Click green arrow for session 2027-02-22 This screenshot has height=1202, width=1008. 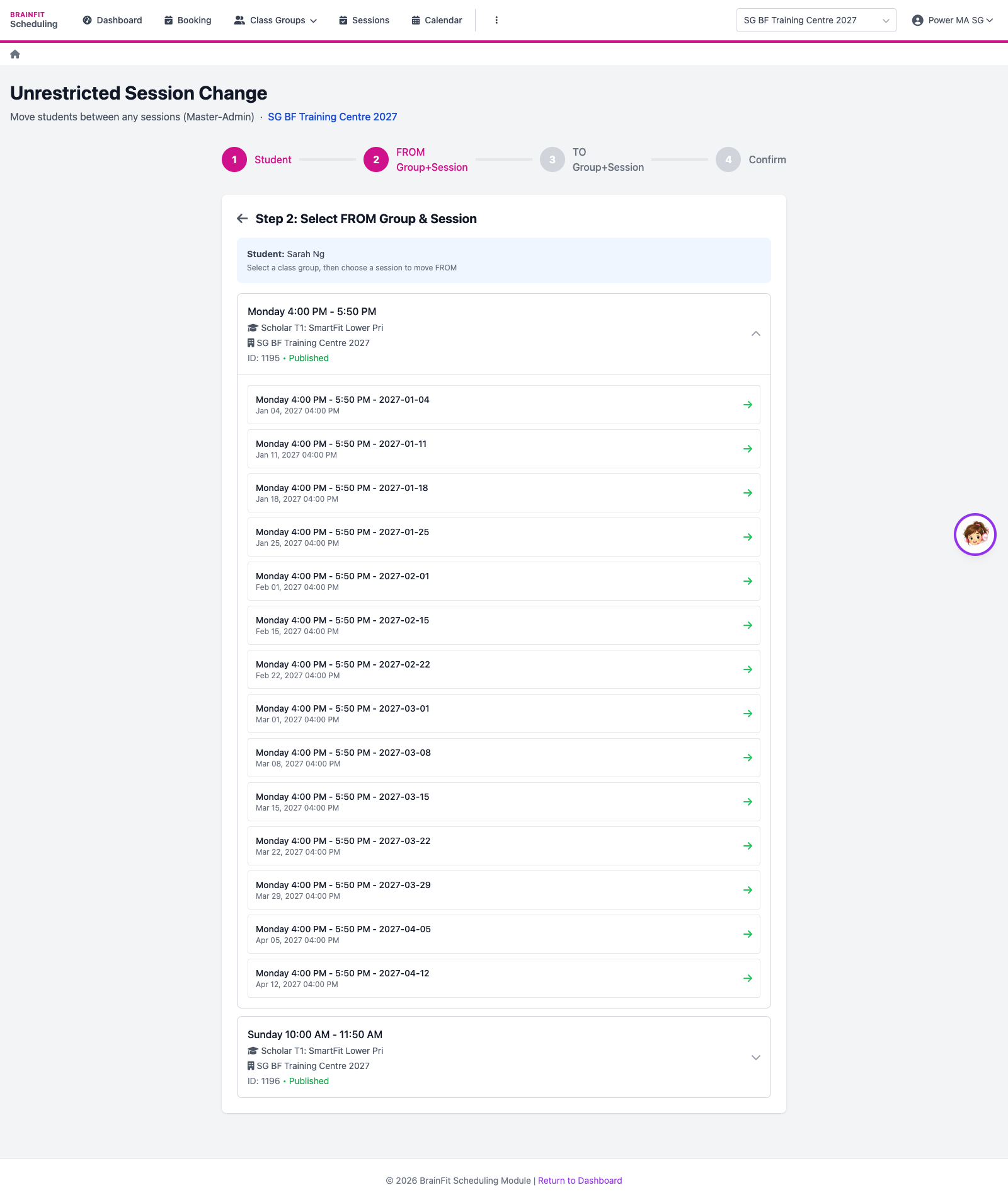click(x=748, y=669)
